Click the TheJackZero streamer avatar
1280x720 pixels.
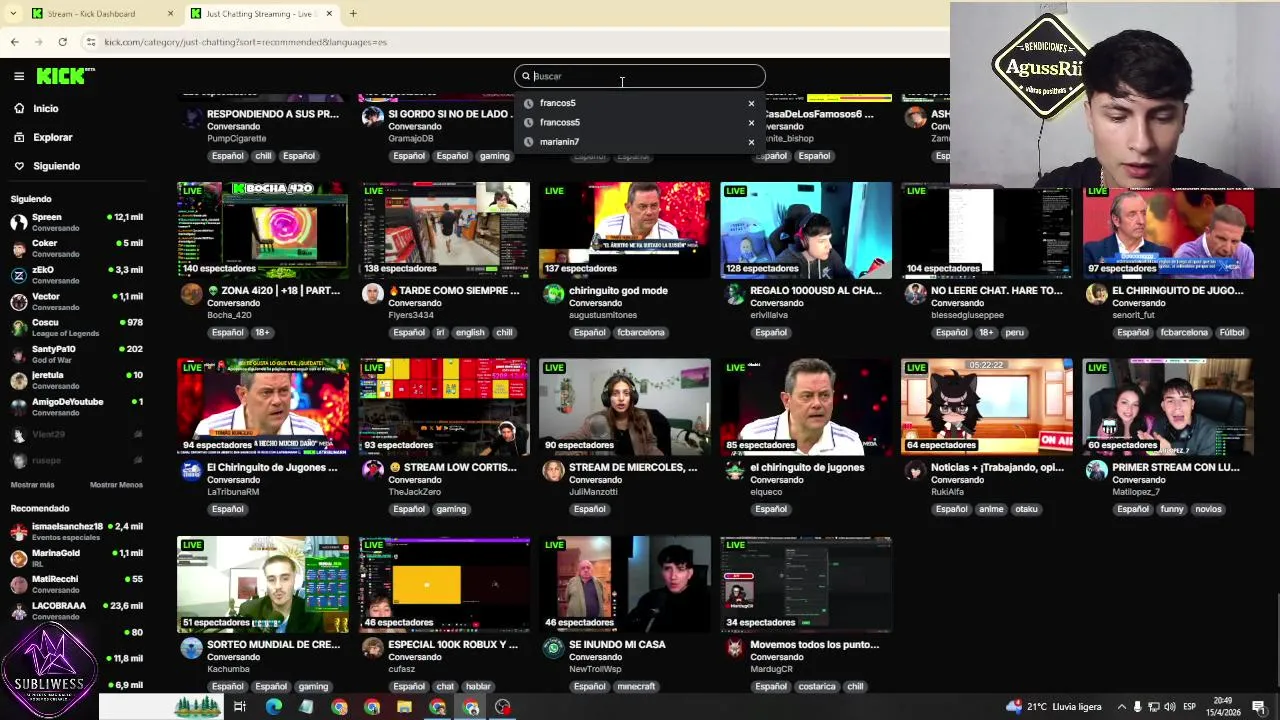(372, 471)
